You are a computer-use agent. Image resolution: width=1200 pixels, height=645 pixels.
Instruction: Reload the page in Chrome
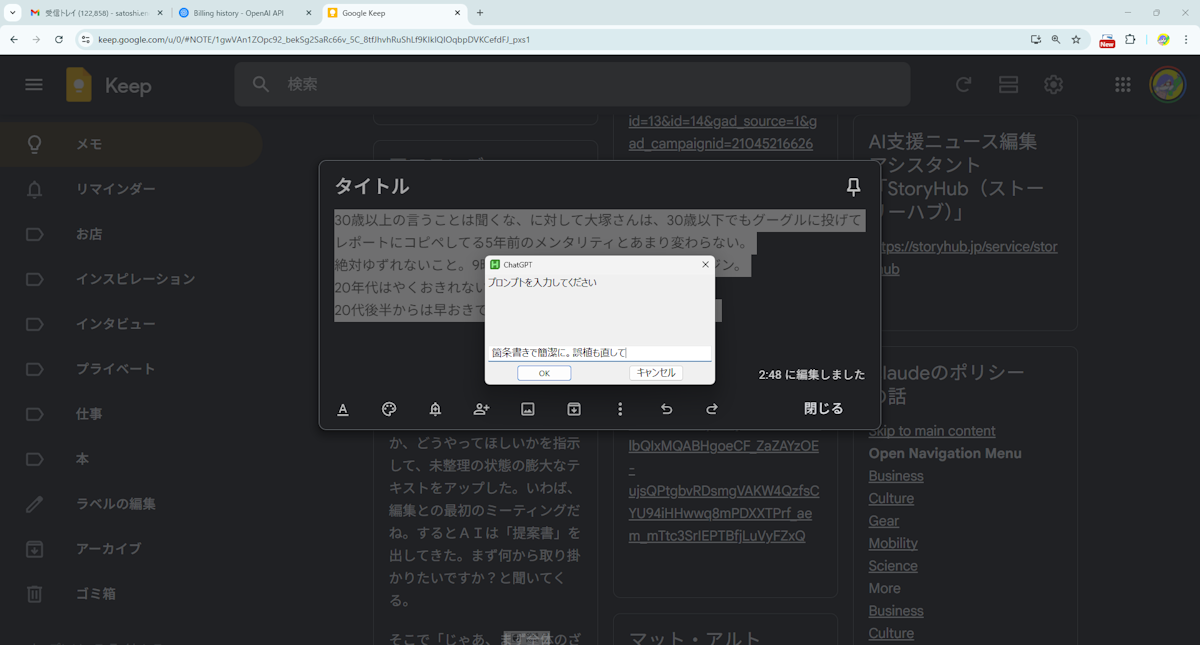click(59, 39)
